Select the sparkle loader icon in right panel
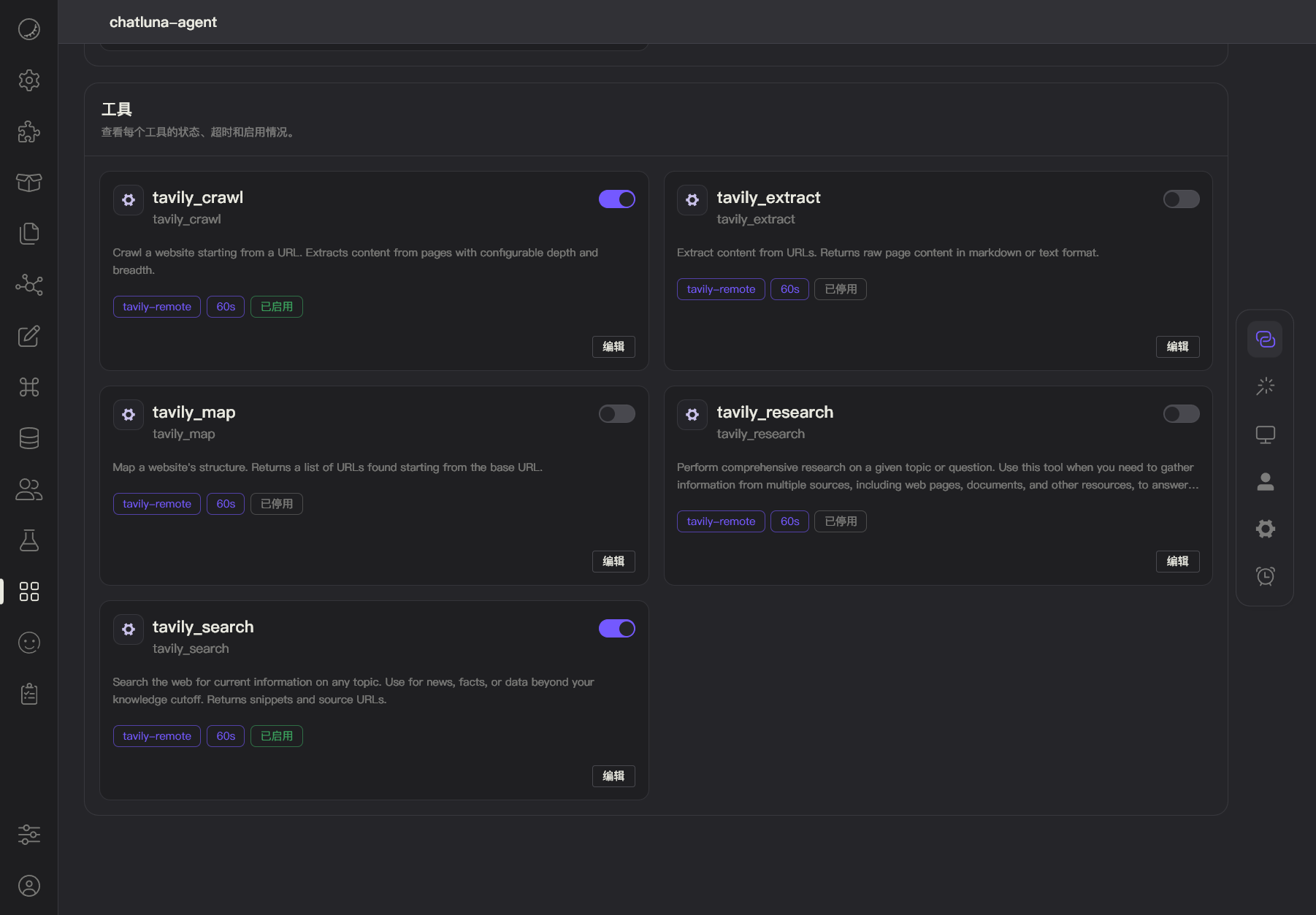The image size is (1316, 915). click(1265, 386)
